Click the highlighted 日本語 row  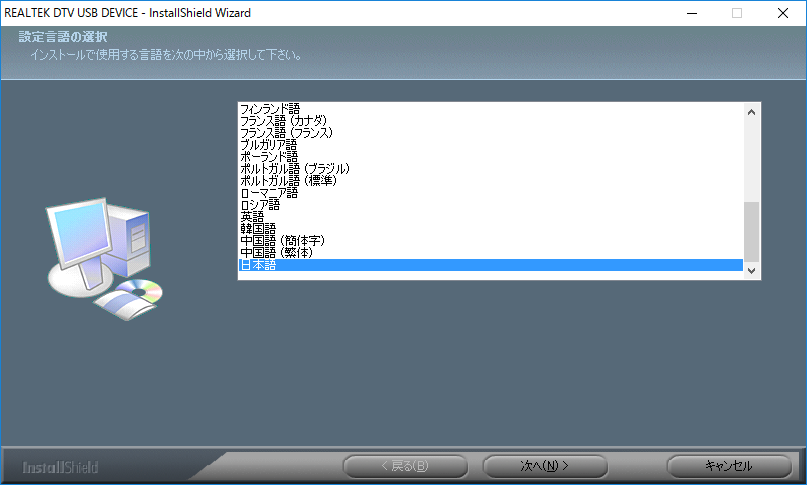pyautogui.click(x=490, y=265)
